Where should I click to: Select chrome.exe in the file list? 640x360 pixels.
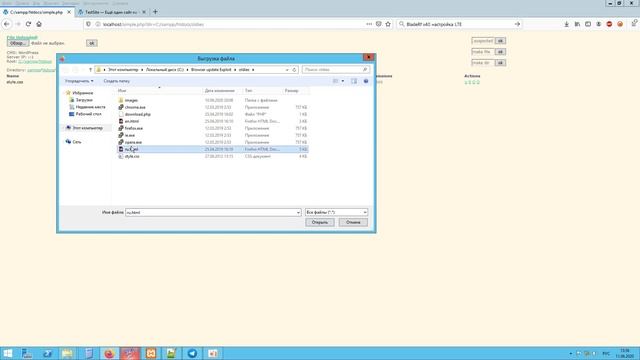click(135, 107)
